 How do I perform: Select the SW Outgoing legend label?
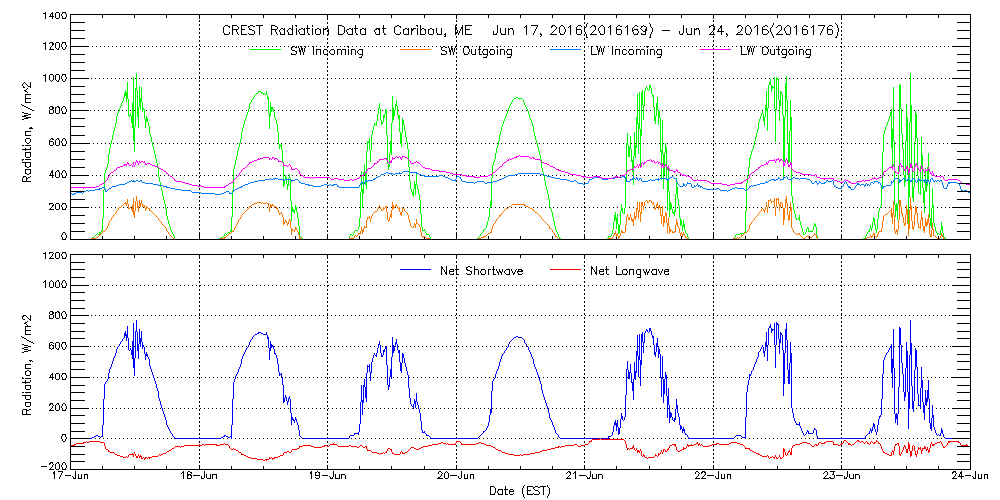click(476, 51)
